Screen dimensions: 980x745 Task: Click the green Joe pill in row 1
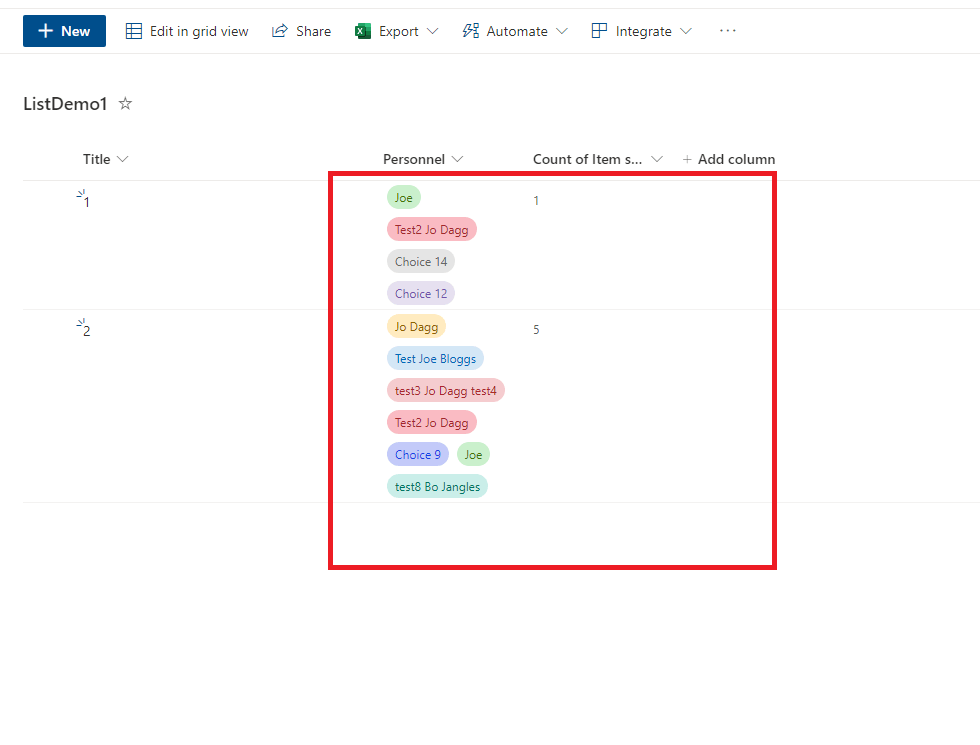coord(404,198)
